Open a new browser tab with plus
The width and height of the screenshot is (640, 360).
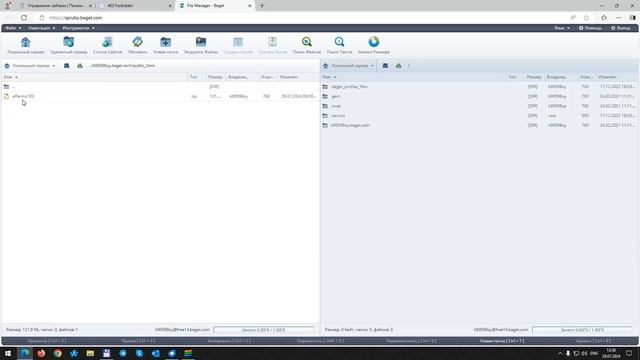tap(262, 6)
